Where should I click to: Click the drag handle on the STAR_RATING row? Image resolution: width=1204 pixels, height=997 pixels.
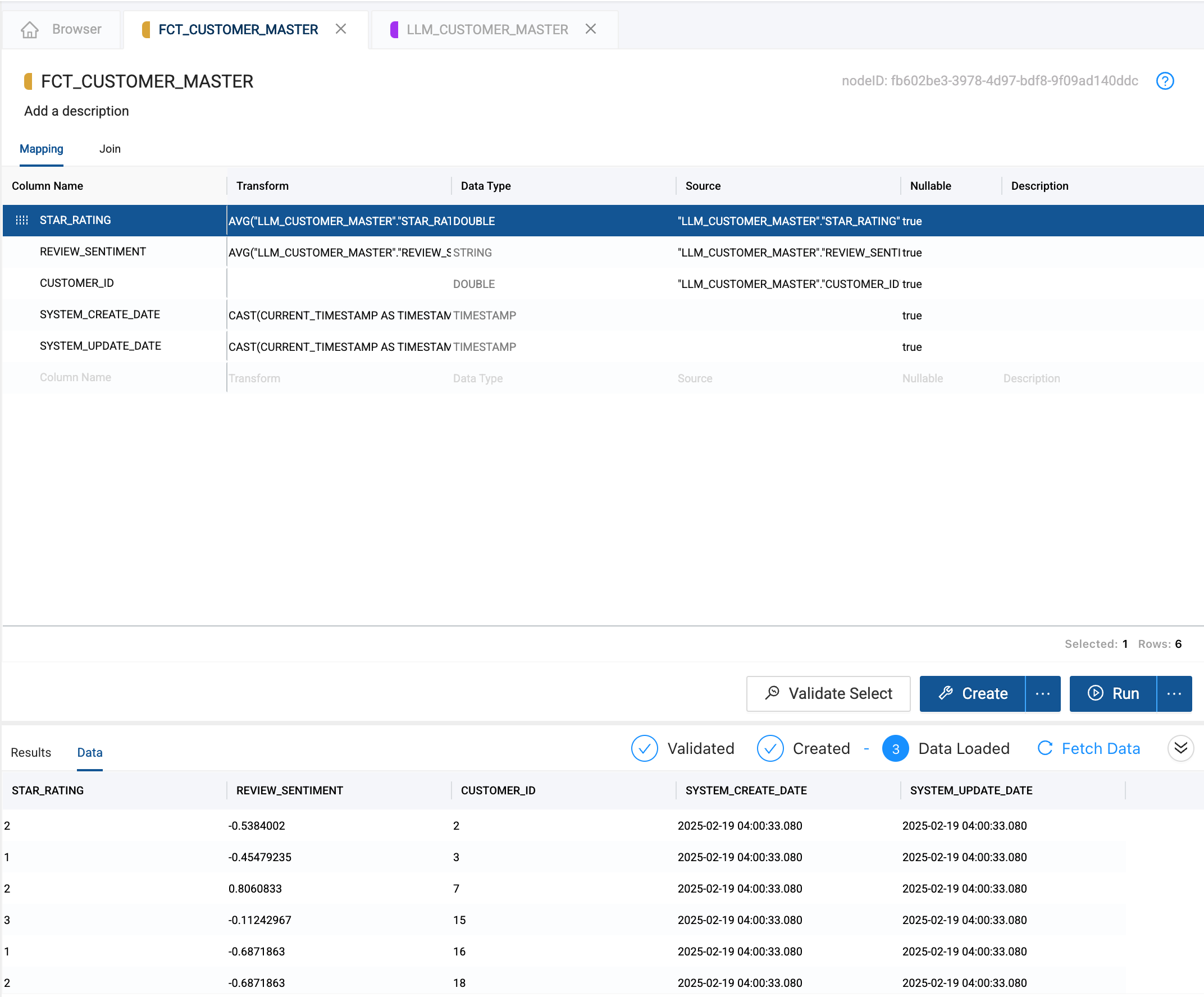pyautogui.click(x=22, y=220)
